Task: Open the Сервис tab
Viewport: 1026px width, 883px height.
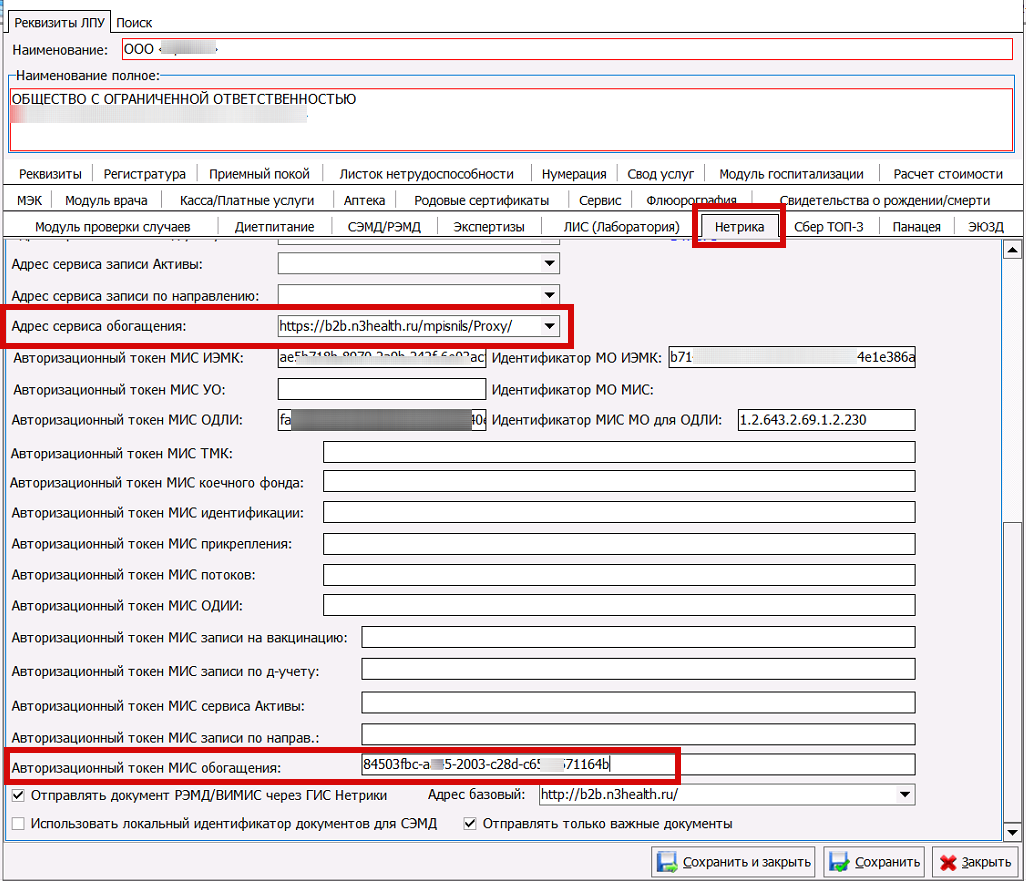Action: coord(600,200)
